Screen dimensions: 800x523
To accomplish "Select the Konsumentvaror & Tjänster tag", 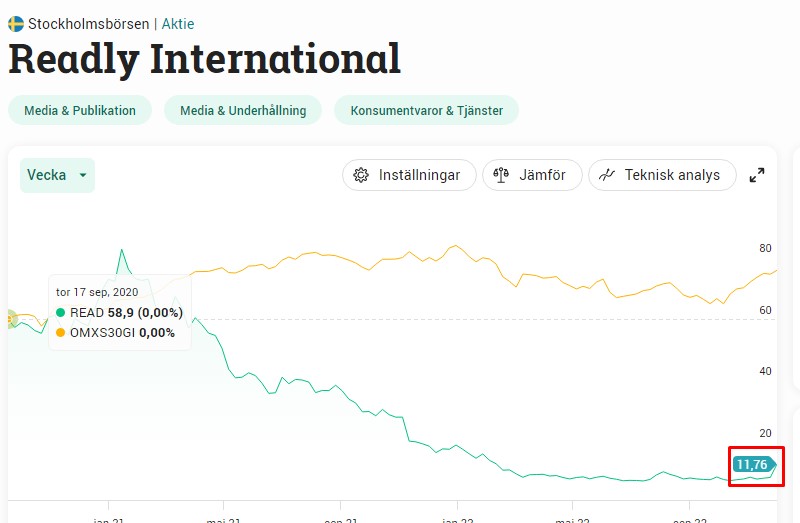I will [x=426, y=110].
